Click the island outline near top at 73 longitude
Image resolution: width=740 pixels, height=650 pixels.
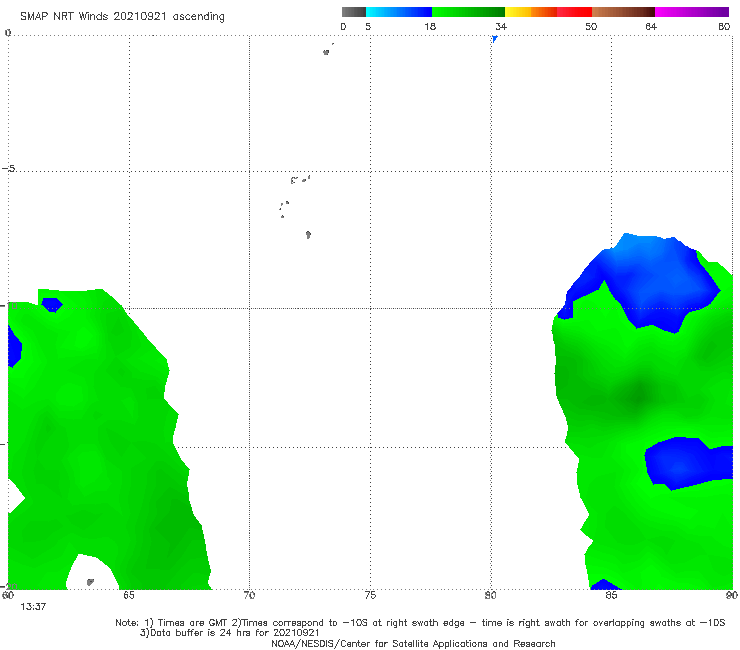click(326, 52)
